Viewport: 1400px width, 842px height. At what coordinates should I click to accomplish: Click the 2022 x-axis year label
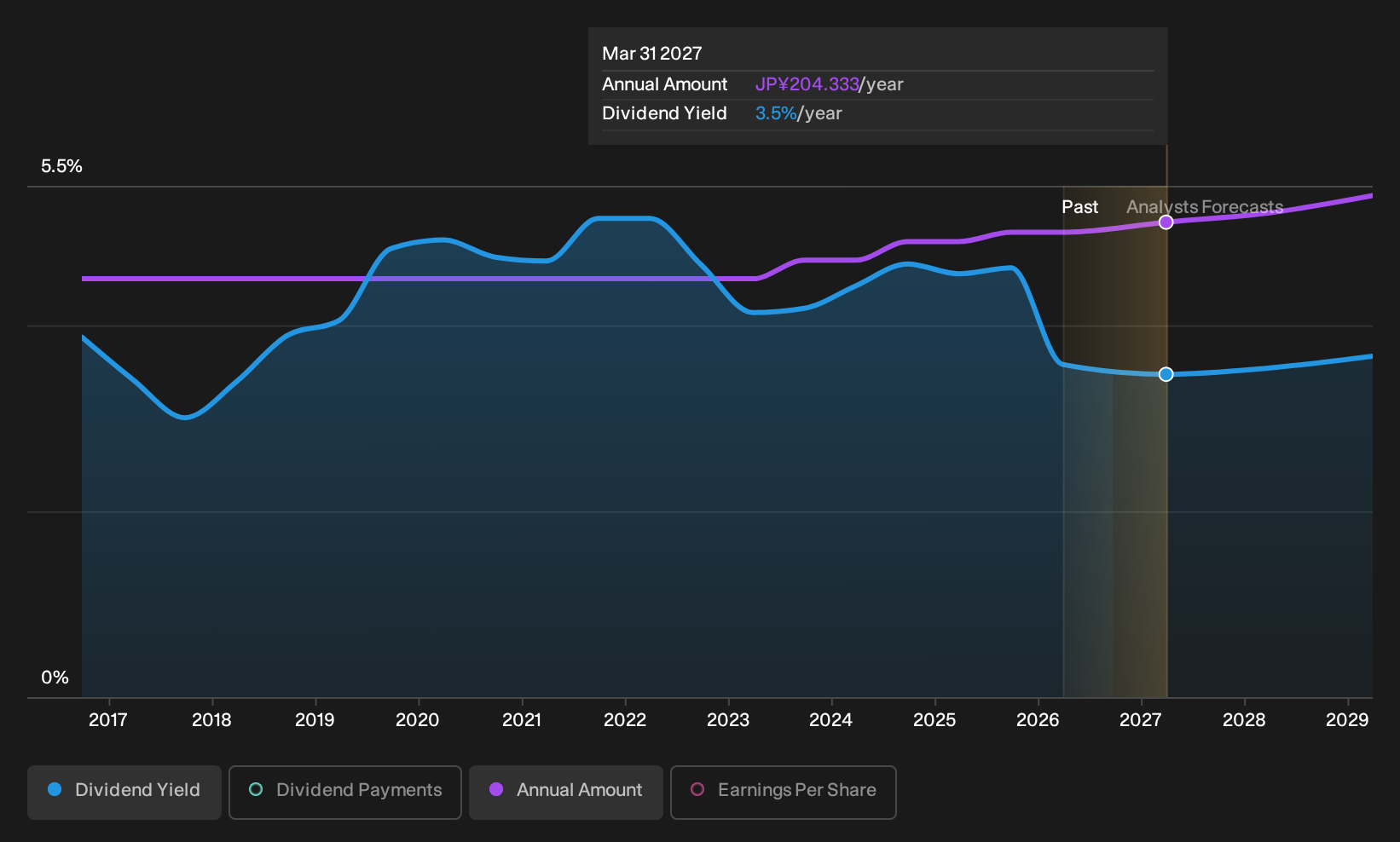tap(625, 720)
